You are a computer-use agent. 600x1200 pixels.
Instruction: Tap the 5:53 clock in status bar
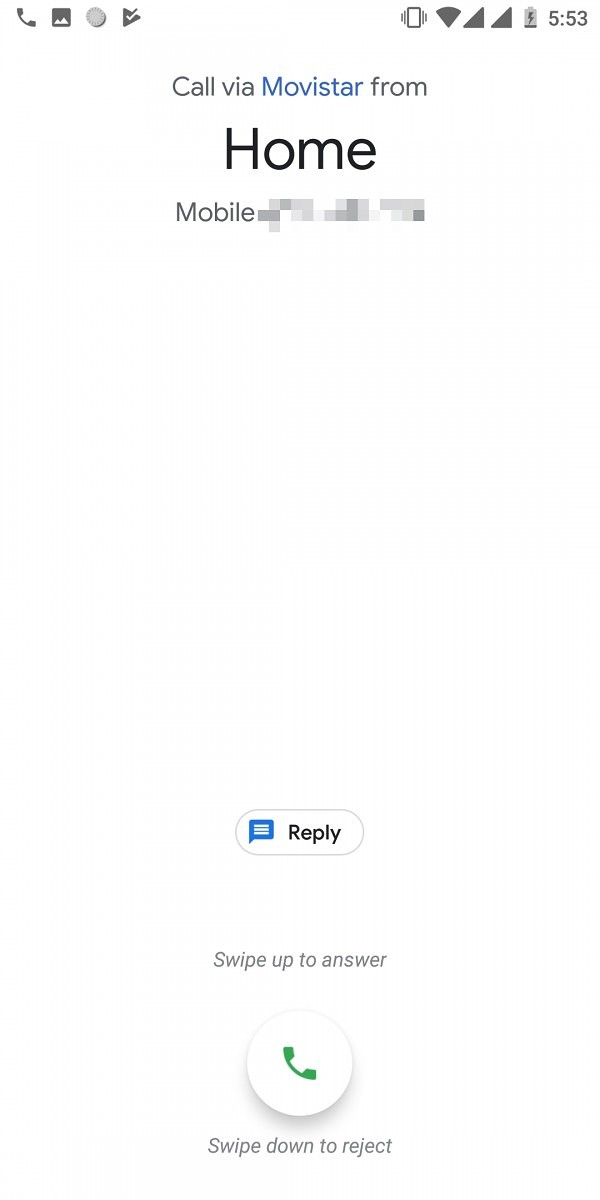tap(568, 18)
